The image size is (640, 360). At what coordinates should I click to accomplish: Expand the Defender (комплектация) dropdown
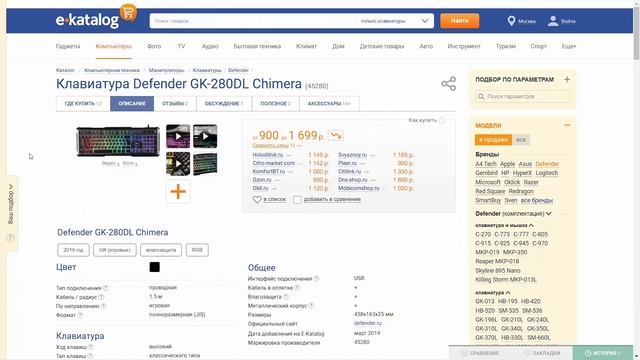(549, 213)
